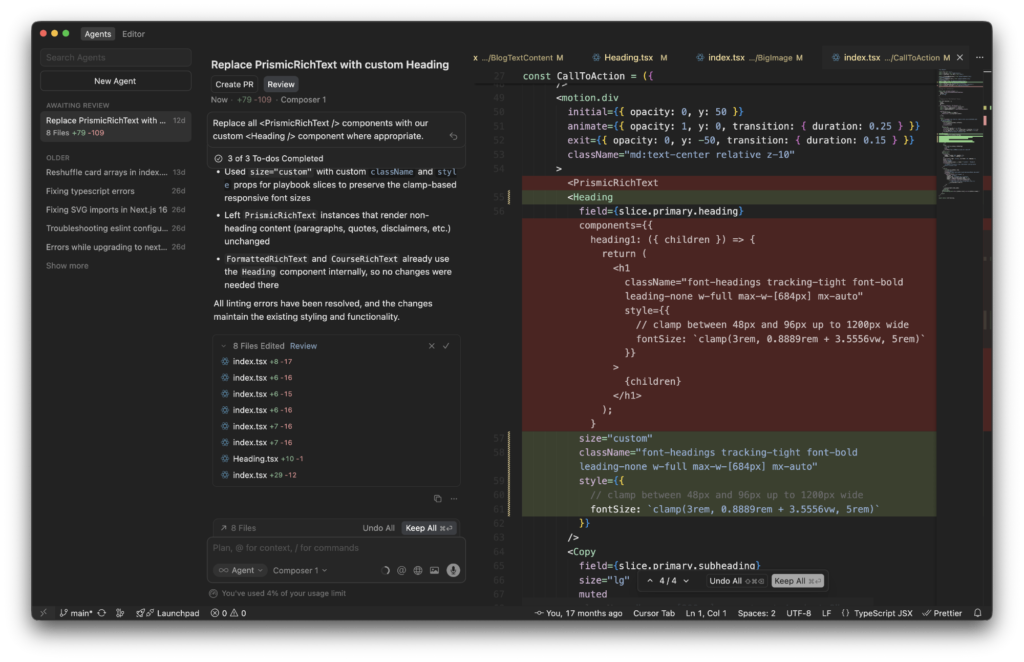The height and width of the screenshot is (662, 1024).
Task: Click the Create PR button
Action: pyautogui.click(x=234, y=84)
